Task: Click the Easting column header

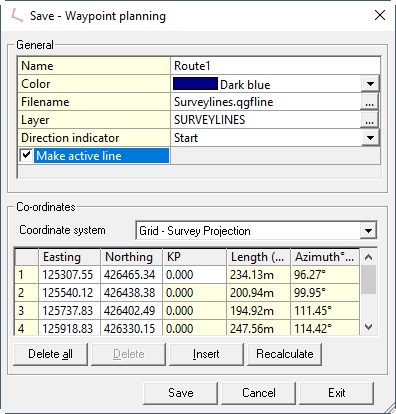Action: click(x=69, y=257)
